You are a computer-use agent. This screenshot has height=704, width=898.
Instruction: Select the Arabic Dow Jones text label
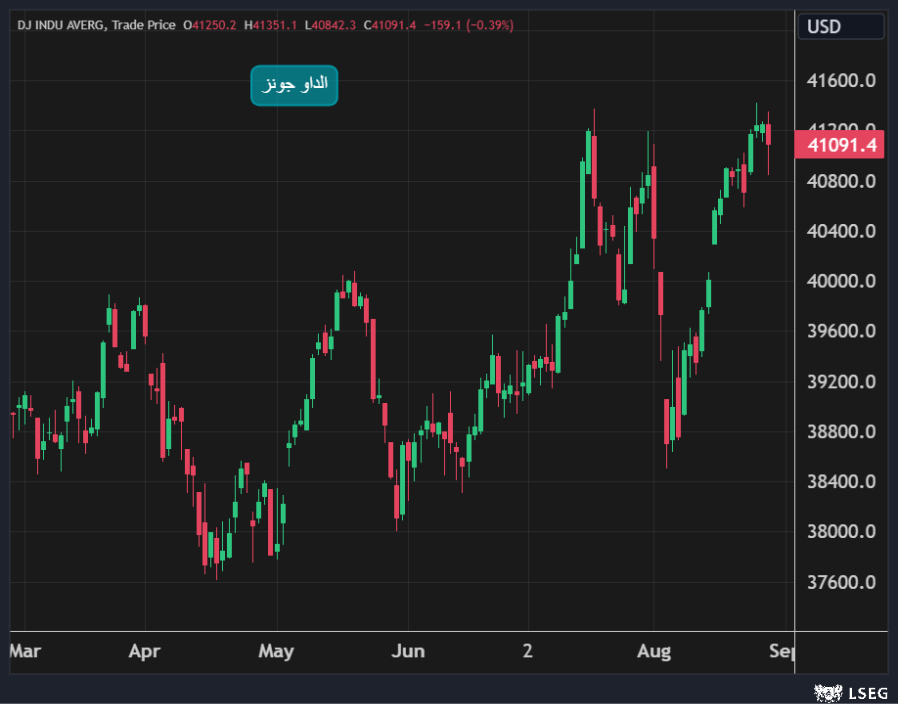pos(294,86)
